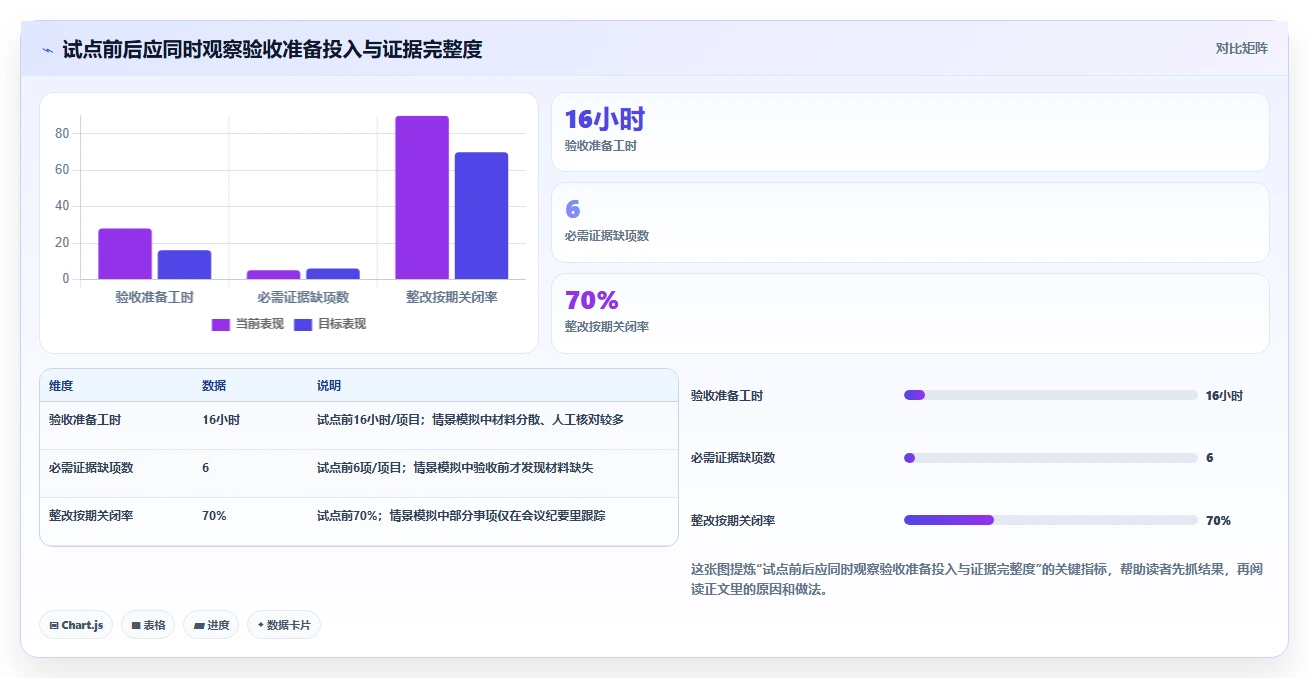Click the 16小时 value after the progress bar

point(1224,396)
